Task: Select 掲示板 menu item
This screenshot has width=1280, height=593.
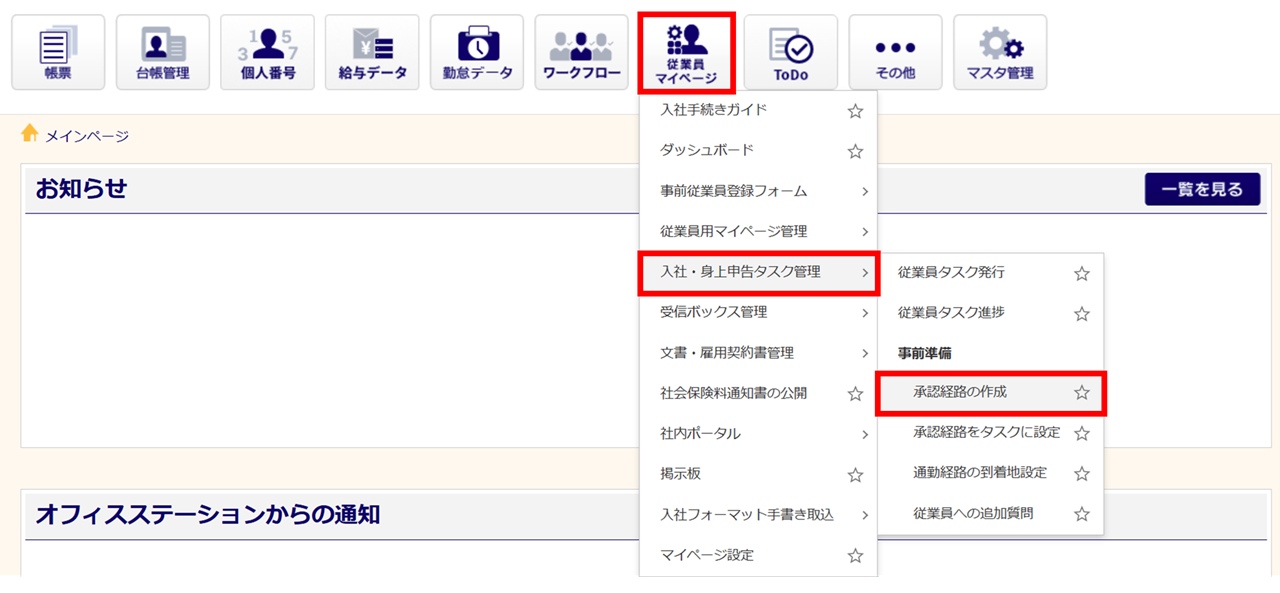Action: [758, 474]
